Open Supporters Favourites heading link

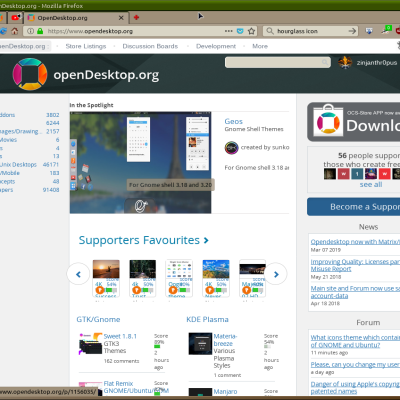point(139,240)
